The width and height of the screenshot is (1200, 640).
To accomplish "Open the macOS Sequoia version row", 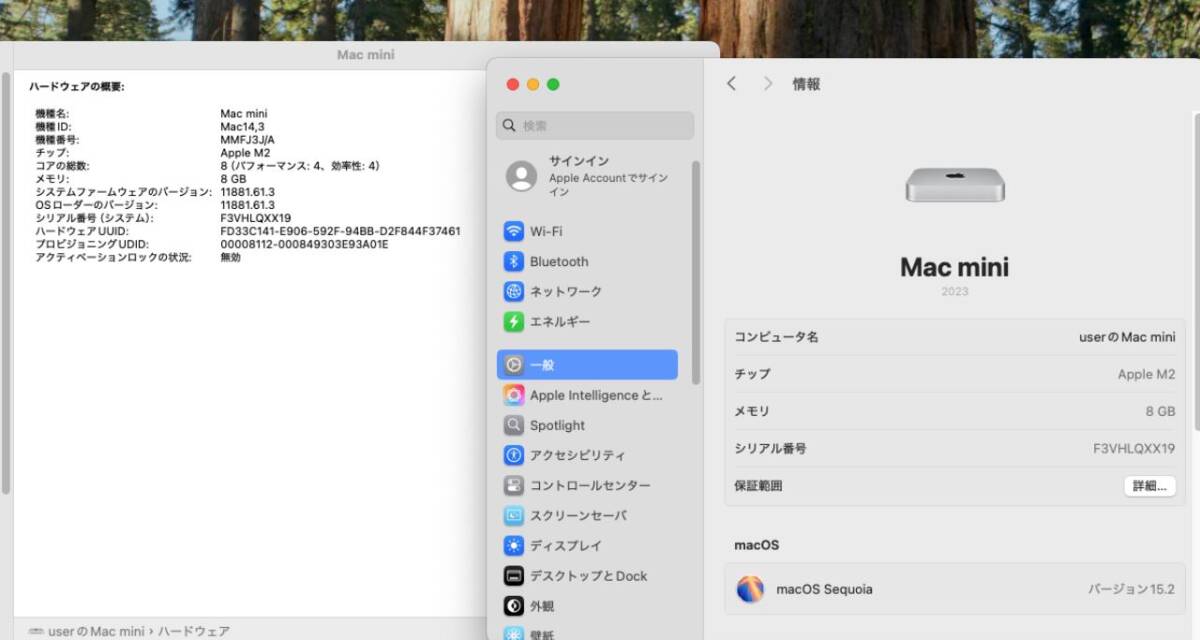I will click(954, 589).
